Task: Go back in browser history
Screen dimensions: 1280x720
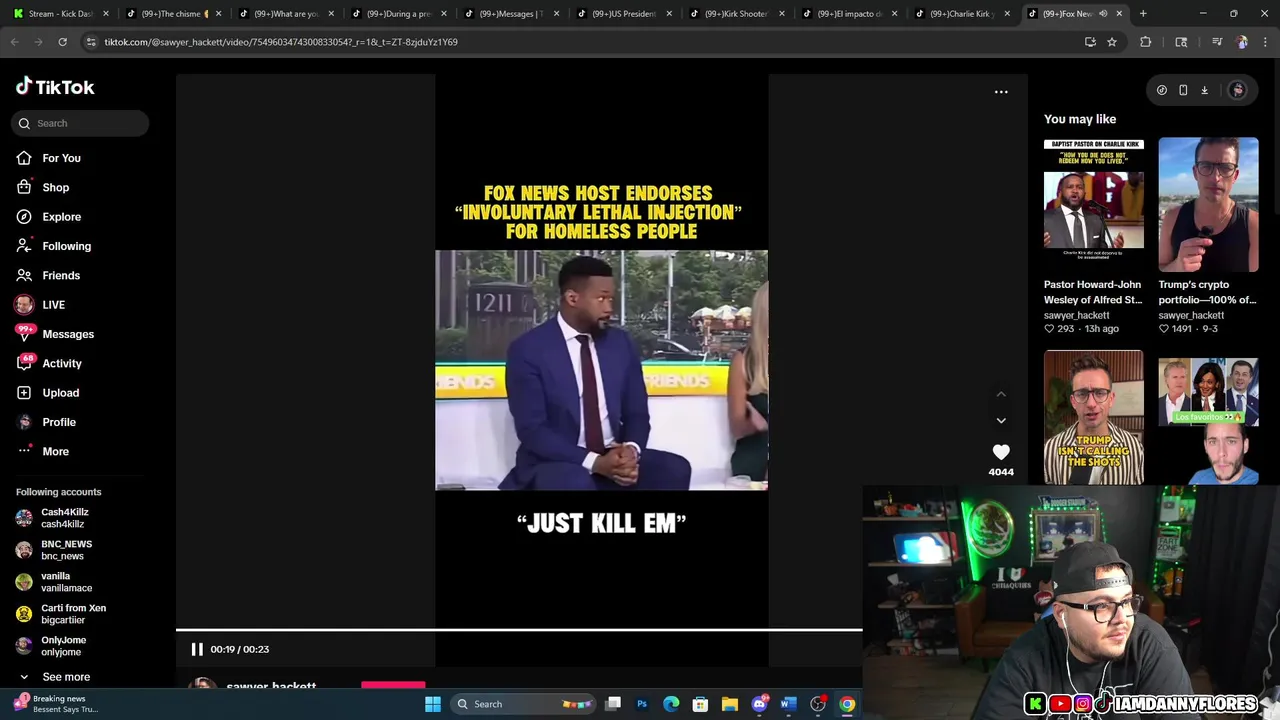Action: point(14,42)
